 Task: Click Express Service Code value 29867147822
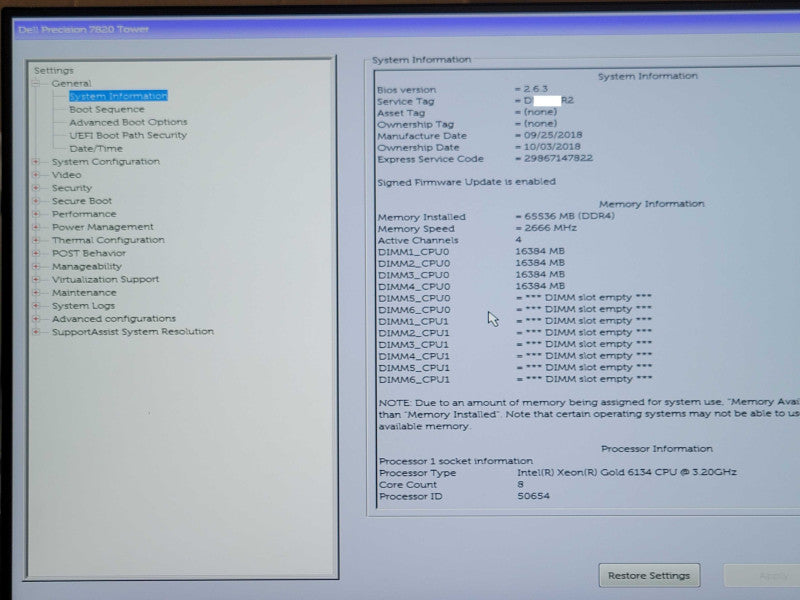point(558,159)
